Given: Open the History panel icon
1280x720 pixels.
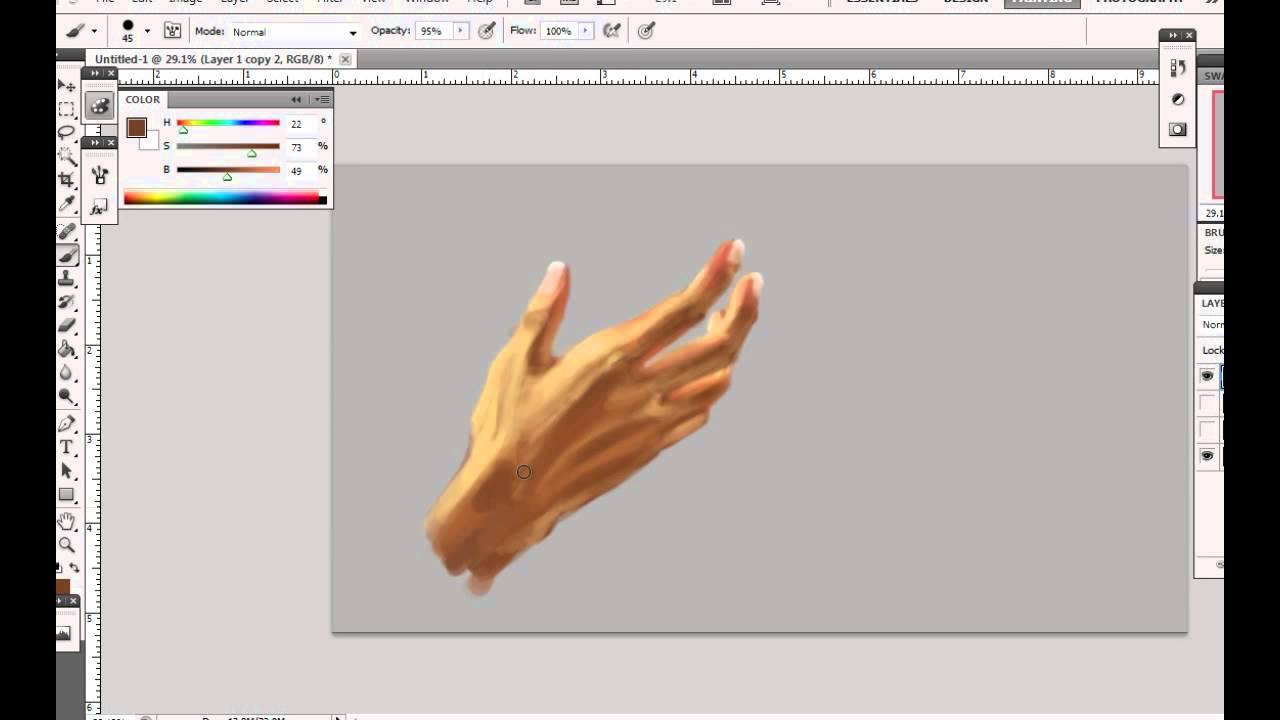Looking at the screenshot, I should pyautogui.click(x=1177, y=68).
